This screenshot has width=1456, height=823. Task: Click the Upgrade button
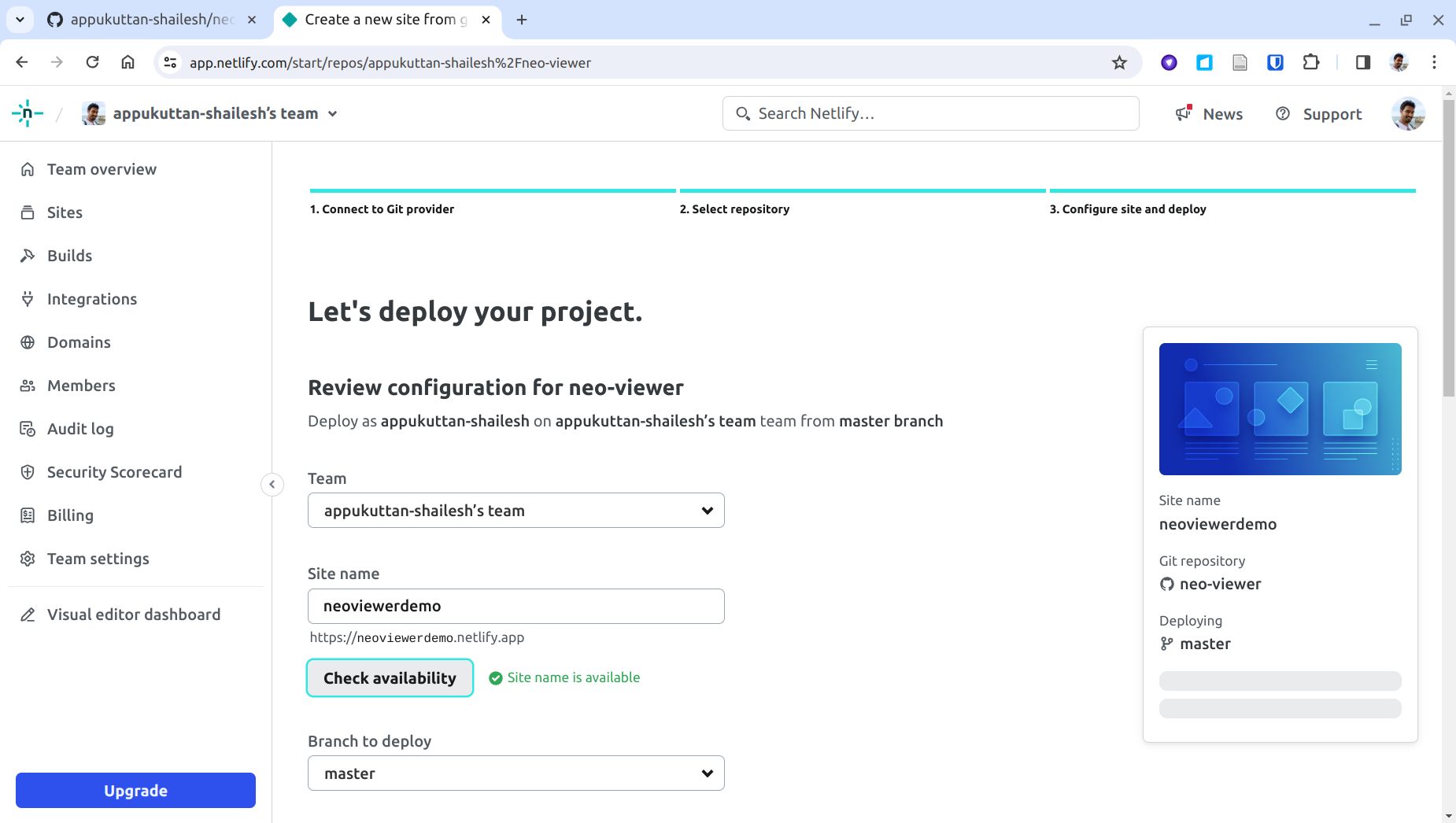tap(135, 790)
